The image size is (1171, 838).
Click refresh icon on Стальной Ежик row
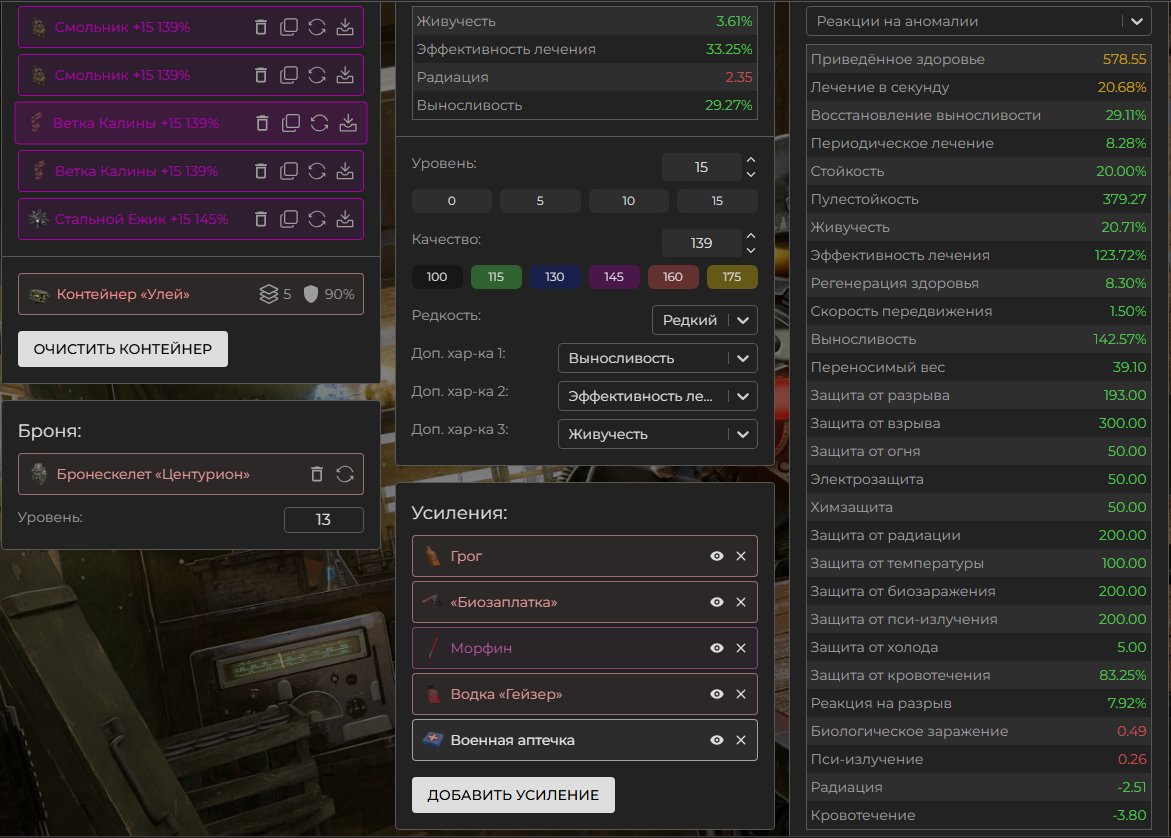tap(317, 219)
